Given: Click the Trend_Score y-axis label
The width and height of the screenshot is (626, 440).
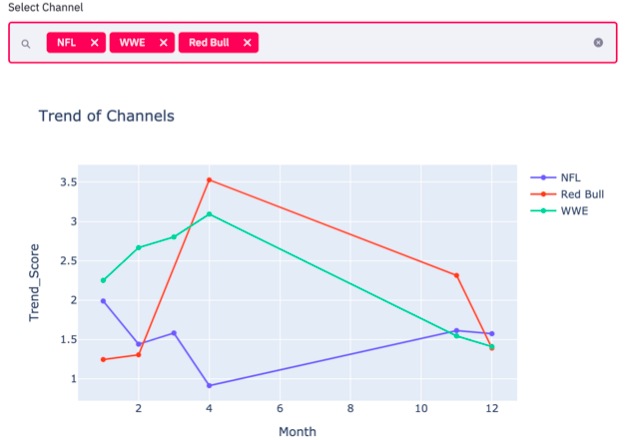Looking at the screenshot, I should pos(34,286).
